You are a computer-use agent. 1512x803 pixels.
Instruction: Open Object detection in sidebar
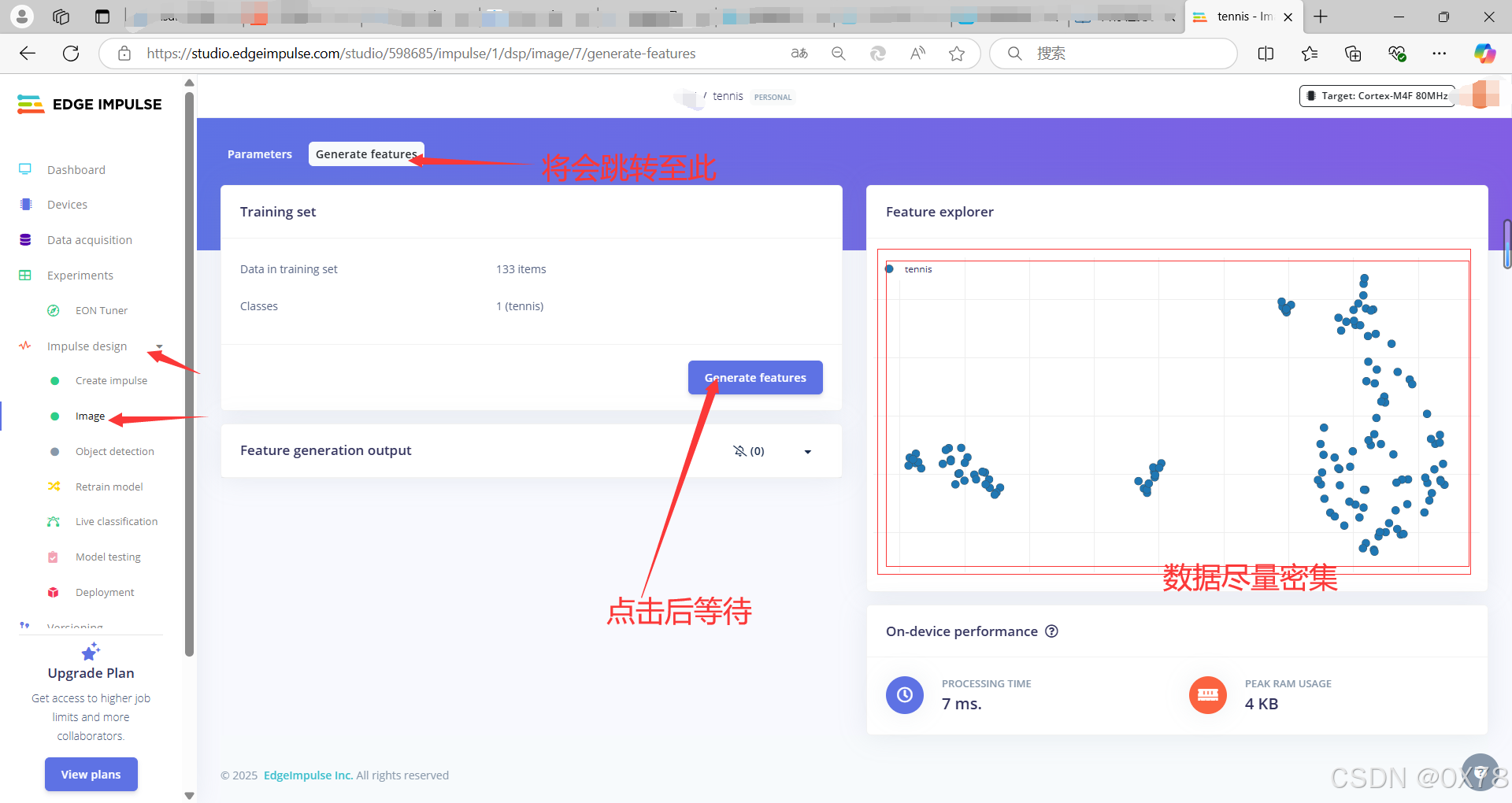(x=115, y=451)
